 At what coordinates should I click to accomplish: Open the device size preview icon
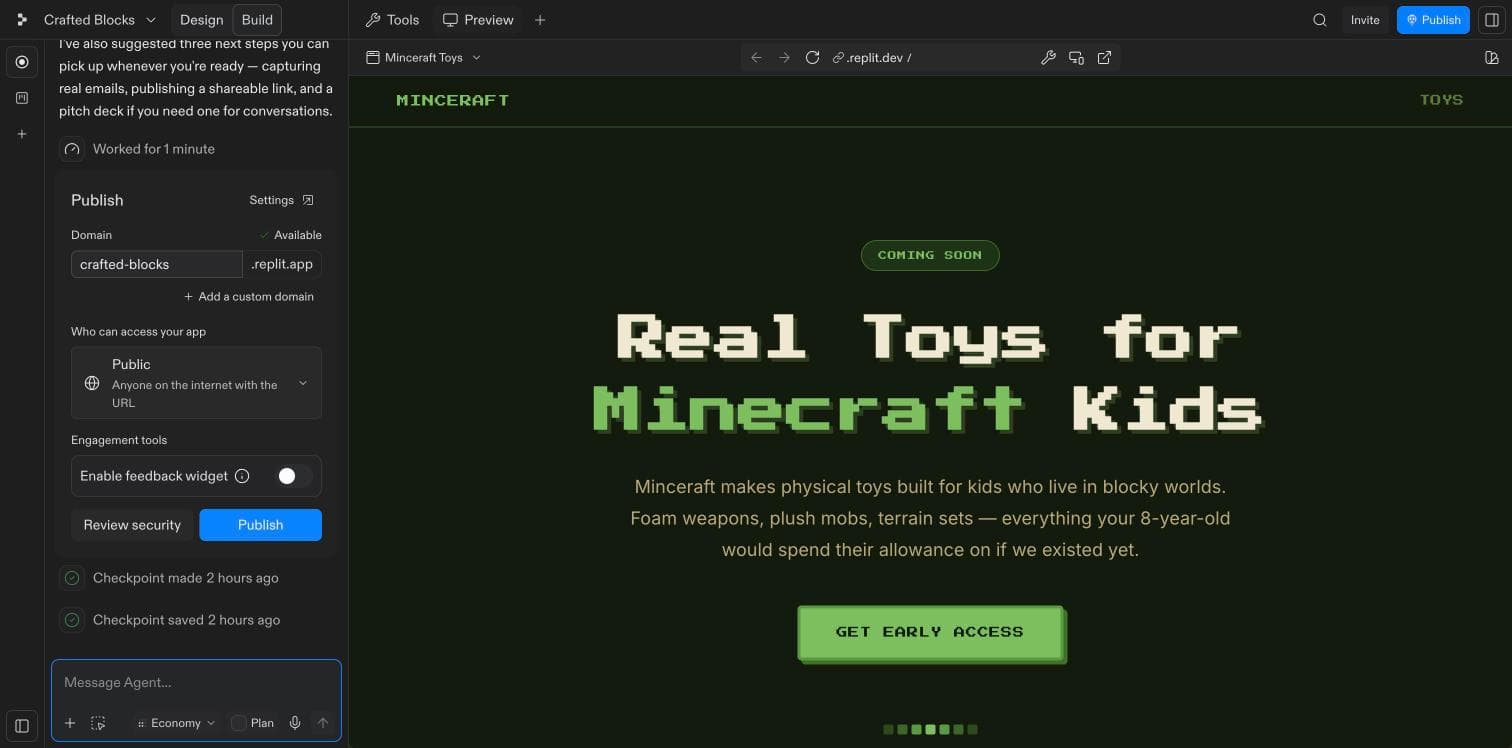(1076, 58)
